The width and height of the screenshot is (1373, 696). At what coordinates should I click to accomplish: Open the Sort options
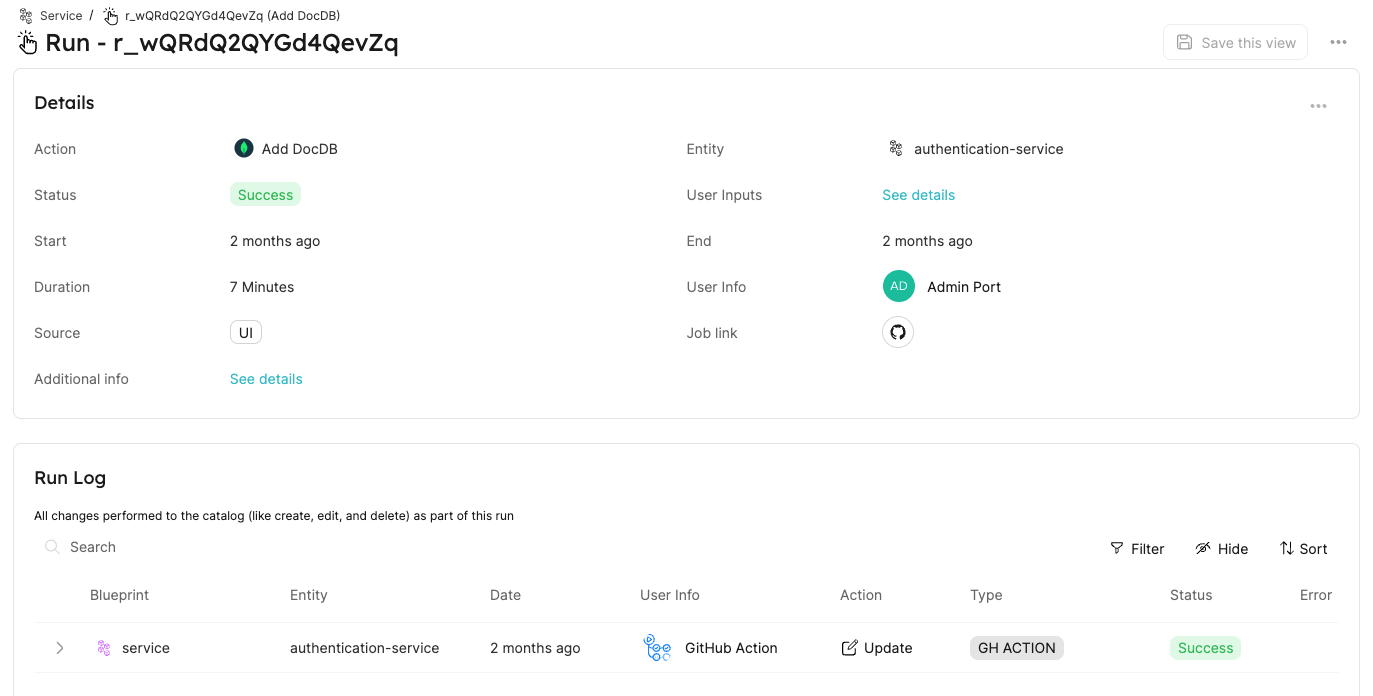point(1303,548)
